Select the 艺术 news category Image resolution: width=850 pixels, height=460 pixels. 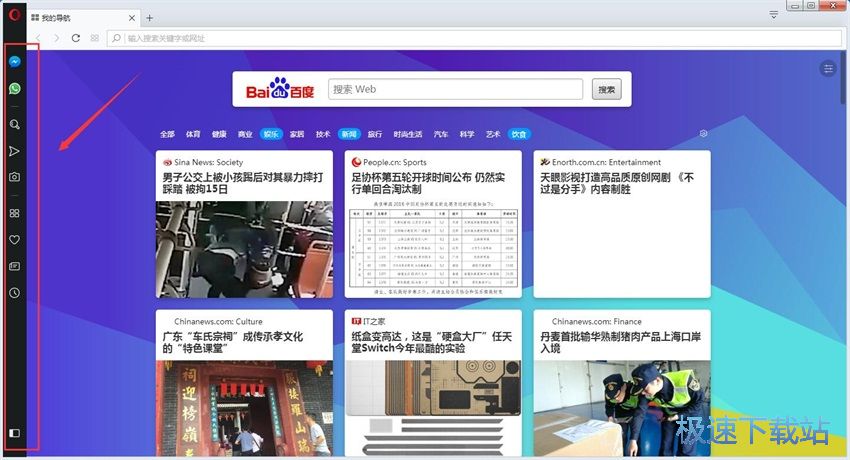pos(493,134)
